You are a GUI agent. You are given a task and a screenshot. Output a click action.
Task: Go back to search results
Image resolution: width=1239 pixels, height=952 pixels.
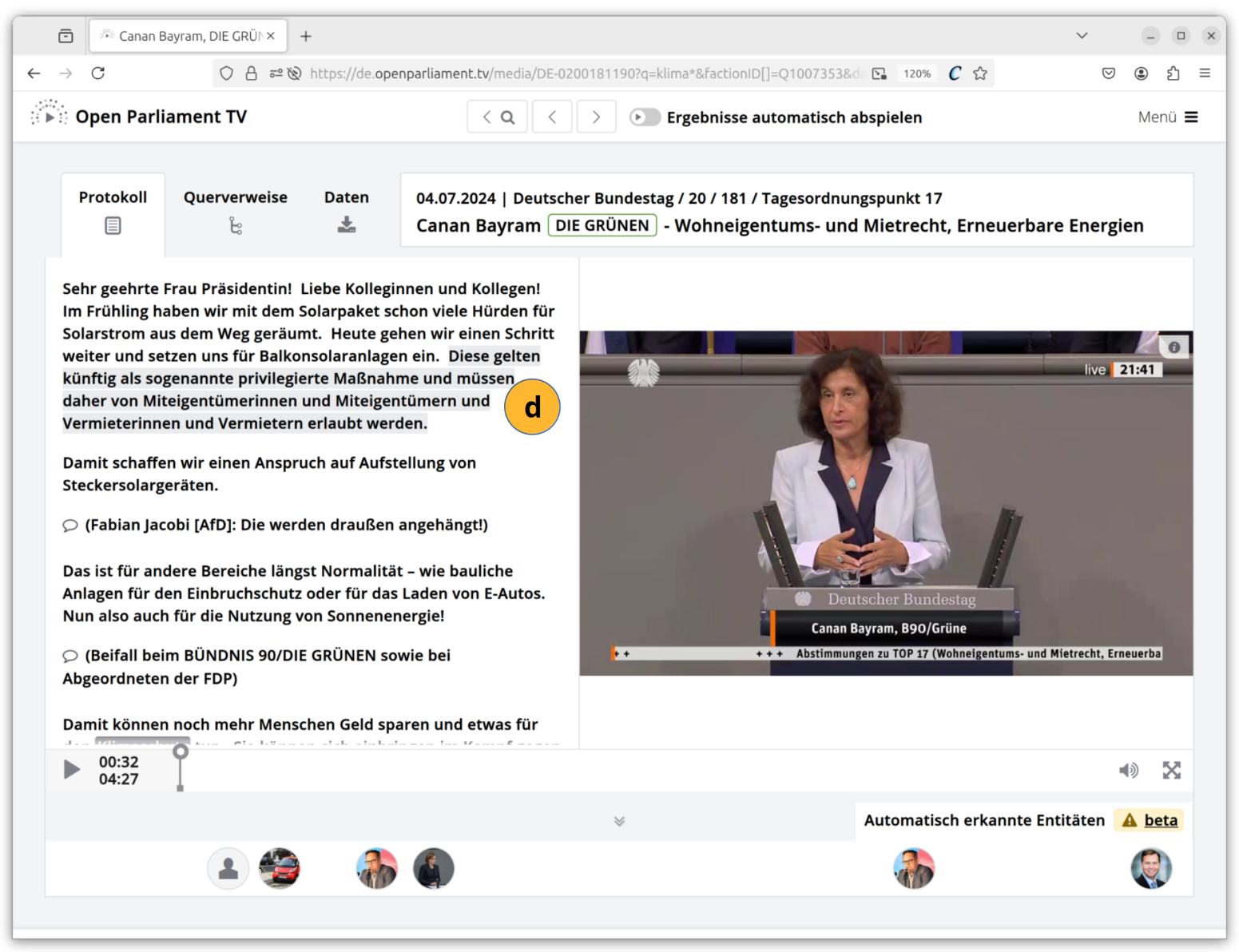coord(497,117)
